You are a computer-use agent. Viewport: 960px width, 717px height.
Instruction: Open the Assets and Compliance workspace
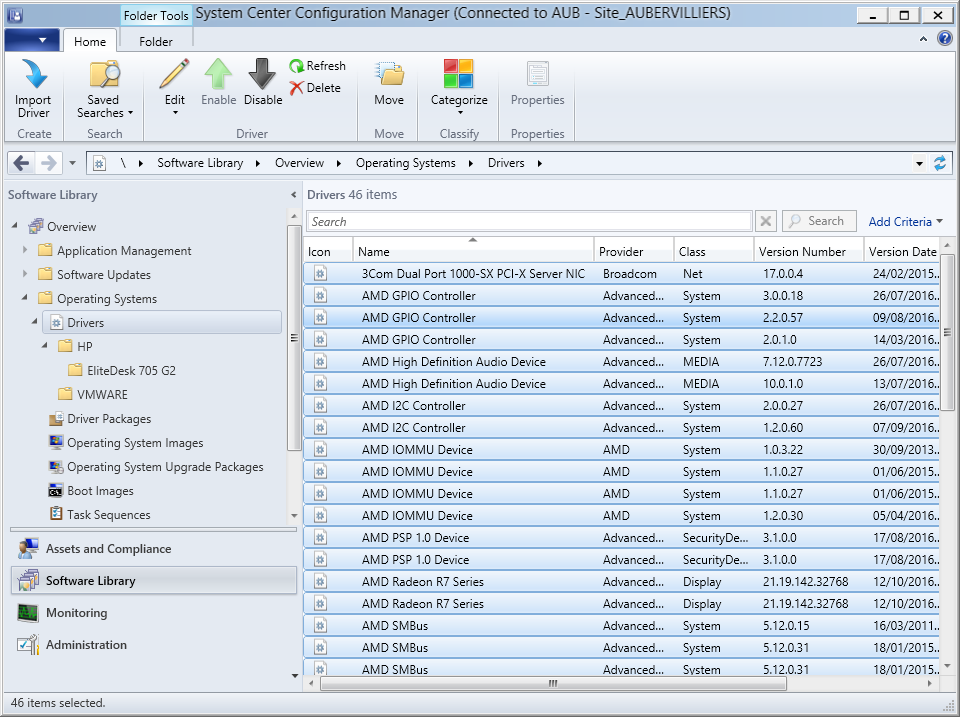point(154,549)
